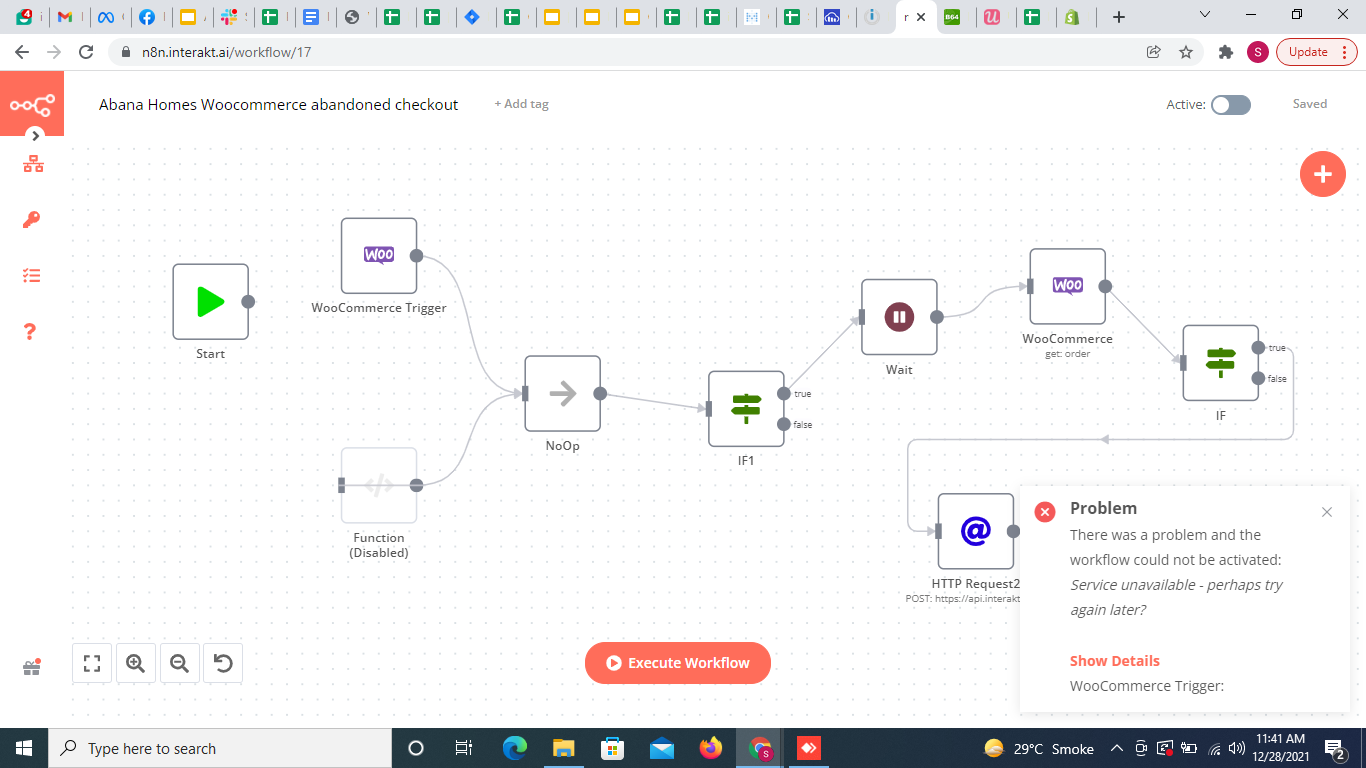Select the disabled Function node
The image size is (1366, 768).
point(379,486)
